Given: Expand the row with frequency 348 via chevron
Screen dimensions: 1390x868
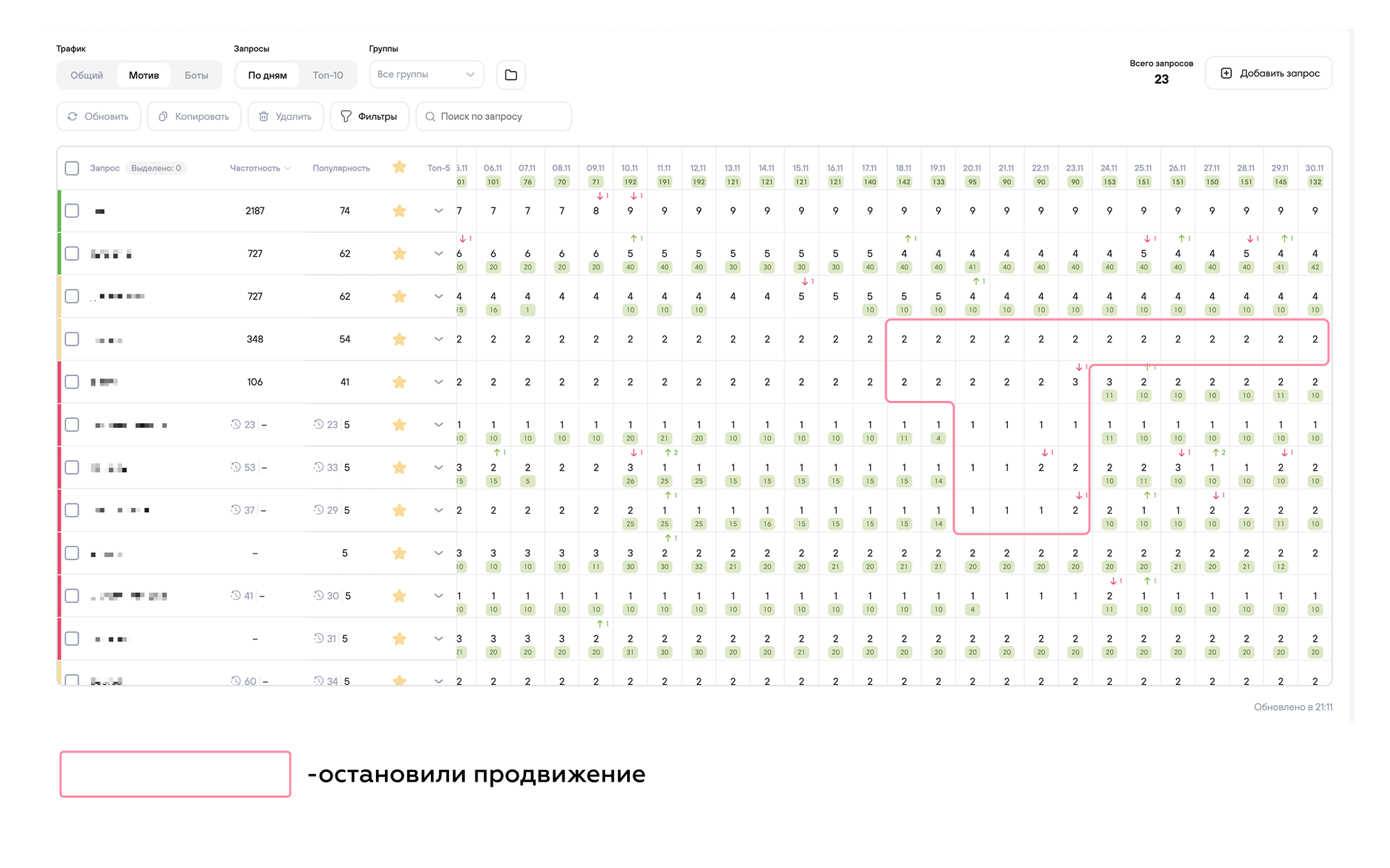Looking at the screenshot, I should 439,339.
